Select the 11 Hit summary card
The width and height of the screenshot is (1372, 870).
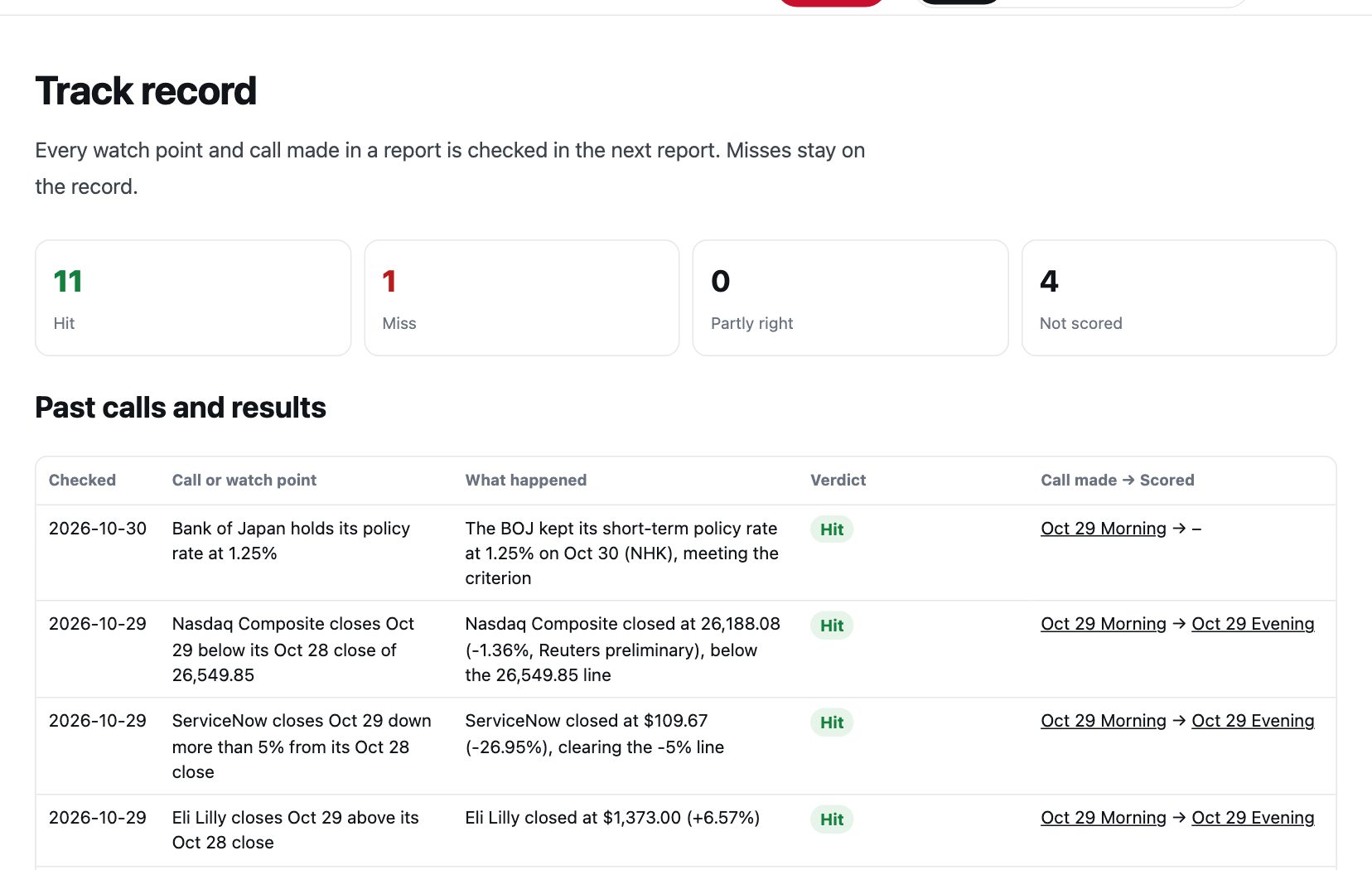click(193, 298)
